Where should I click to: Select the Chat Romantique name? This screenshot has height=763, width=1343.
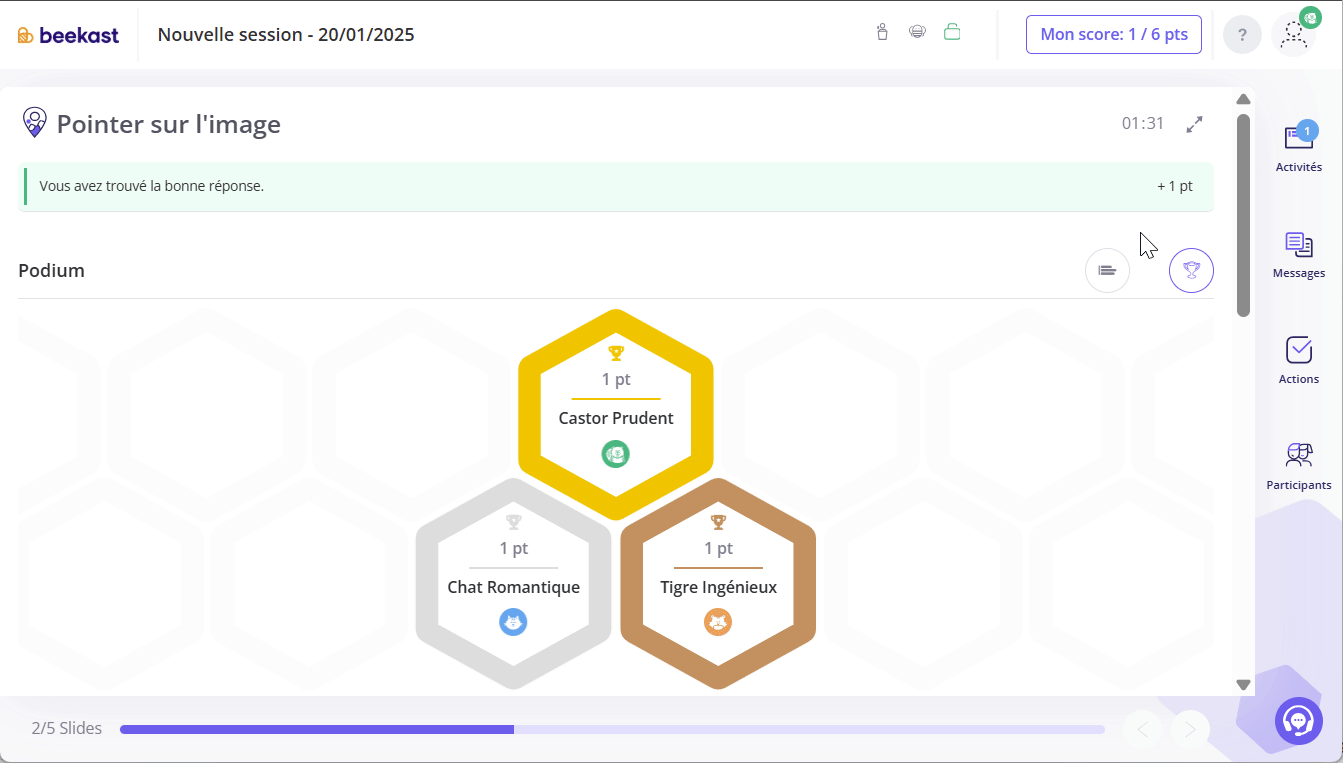(514, 587)
